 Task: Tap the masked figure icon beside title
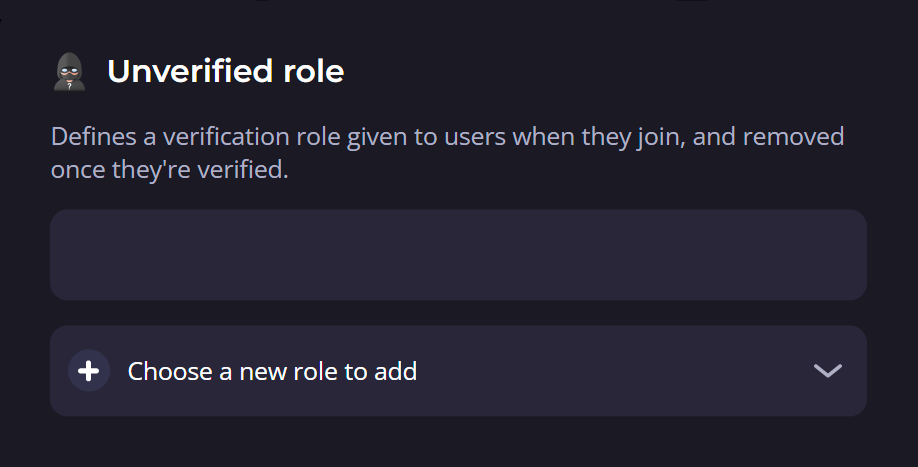[70, 72]
